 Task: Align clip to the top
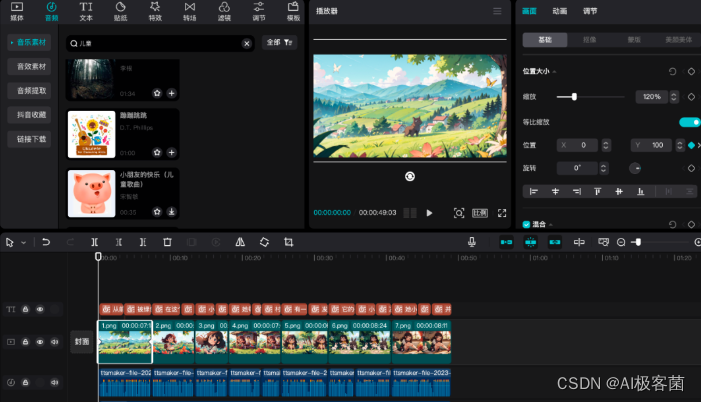pos(597,191)
